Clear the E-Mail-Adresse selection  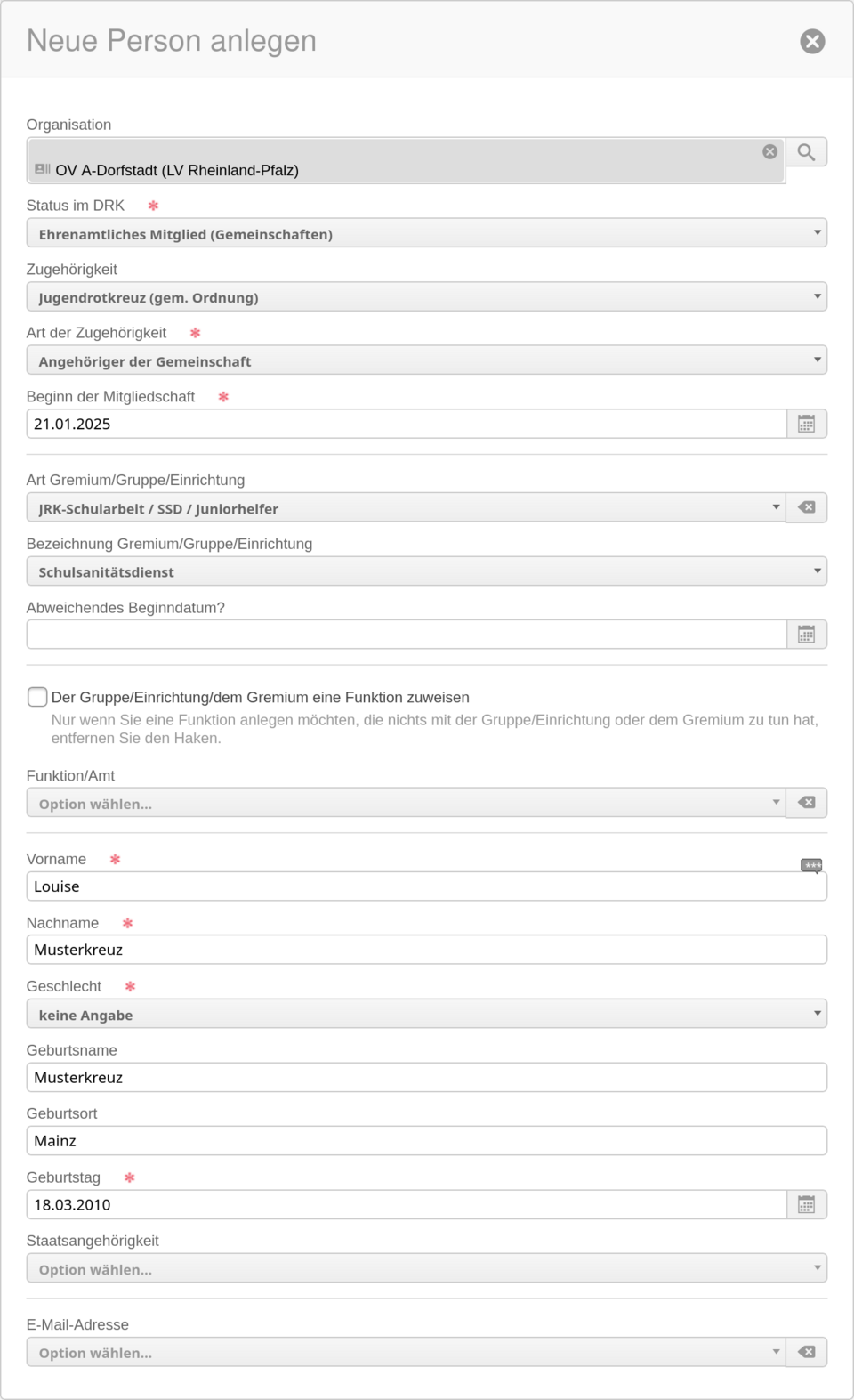(x=806, y=1352)
